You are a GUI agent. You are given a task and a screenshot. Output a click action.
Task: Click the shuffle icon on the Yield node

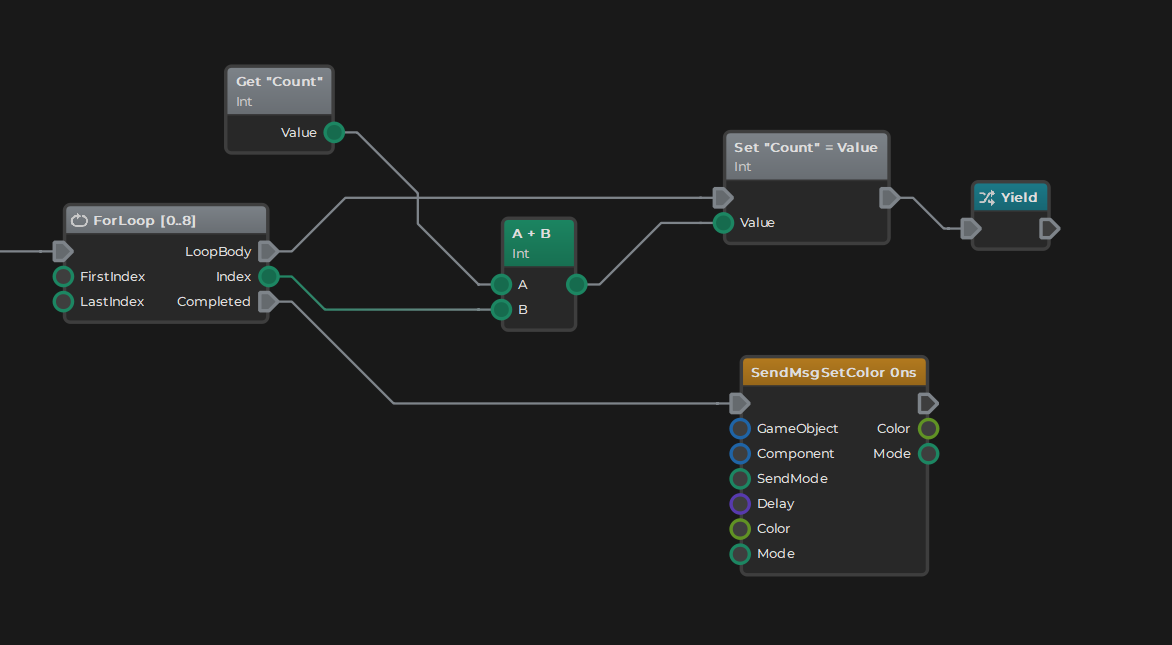click(x=987, y=198)
